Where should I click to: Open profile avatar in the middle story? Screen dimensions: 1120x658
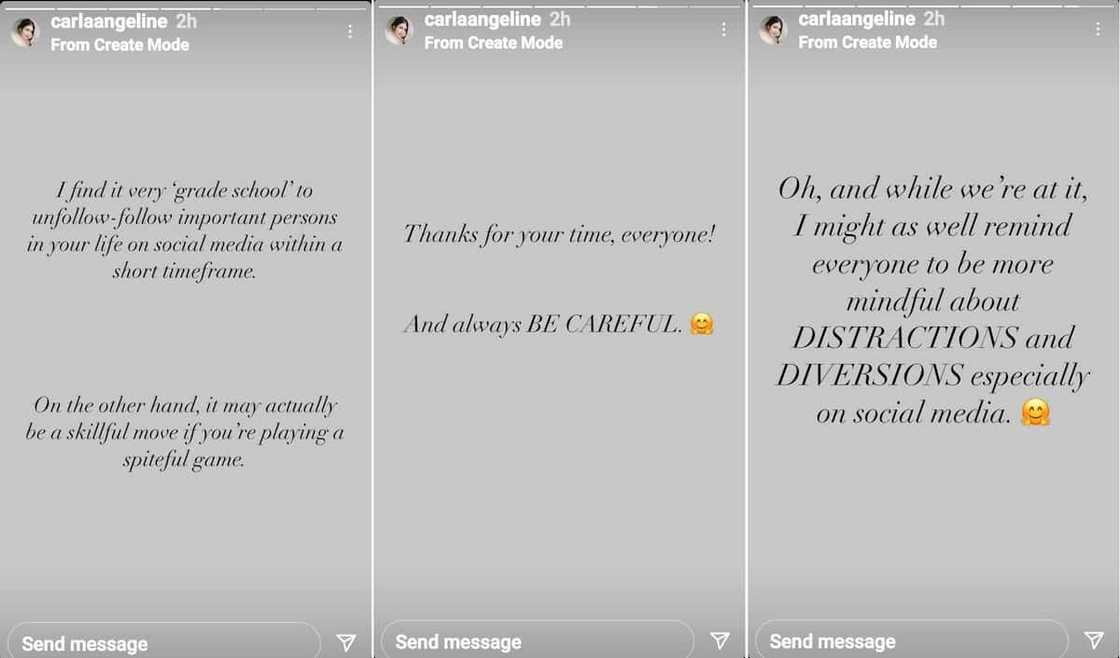(399, 30)
